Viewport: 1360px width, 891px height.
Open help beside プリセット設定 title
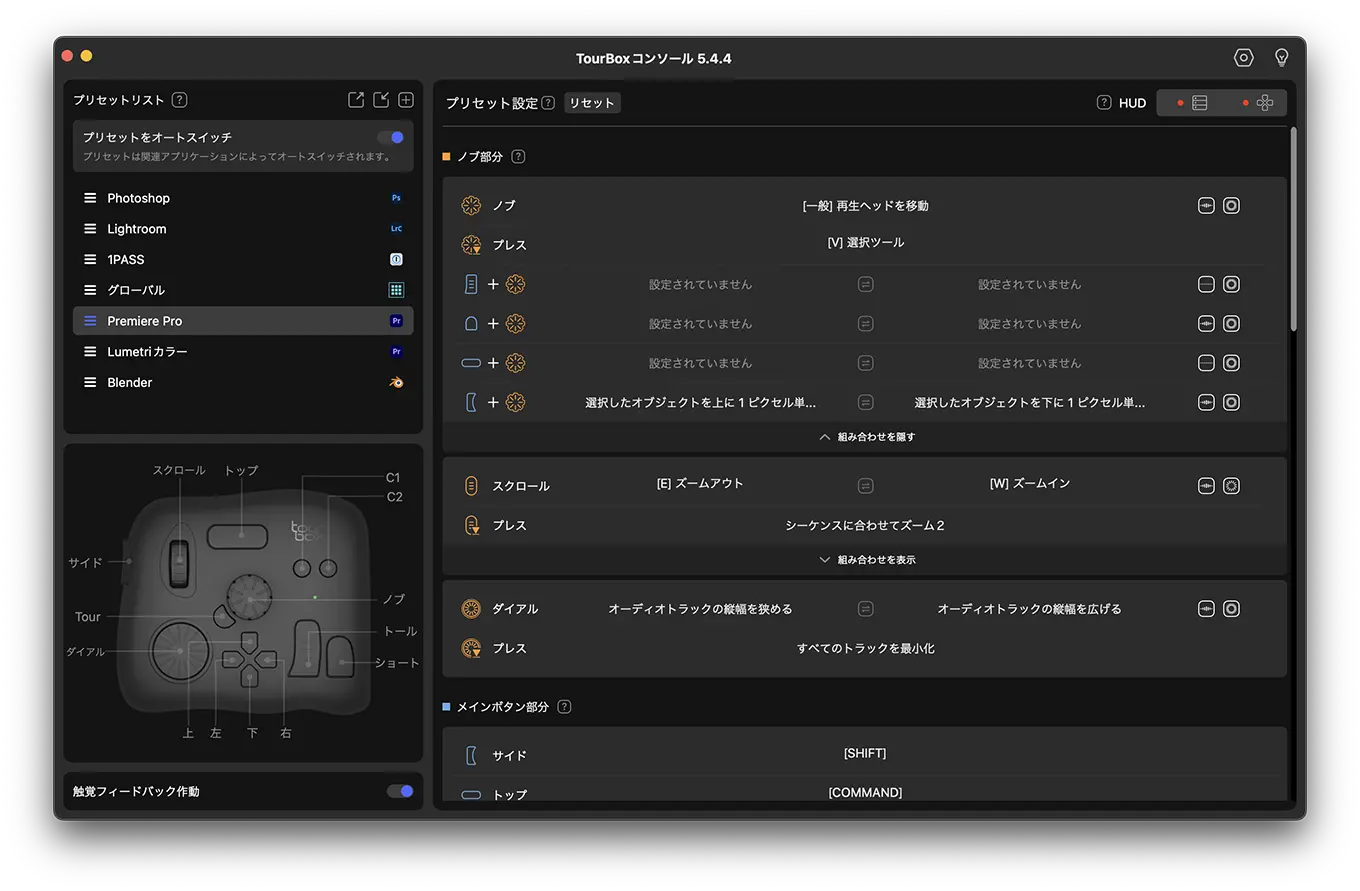pos(548,103)
